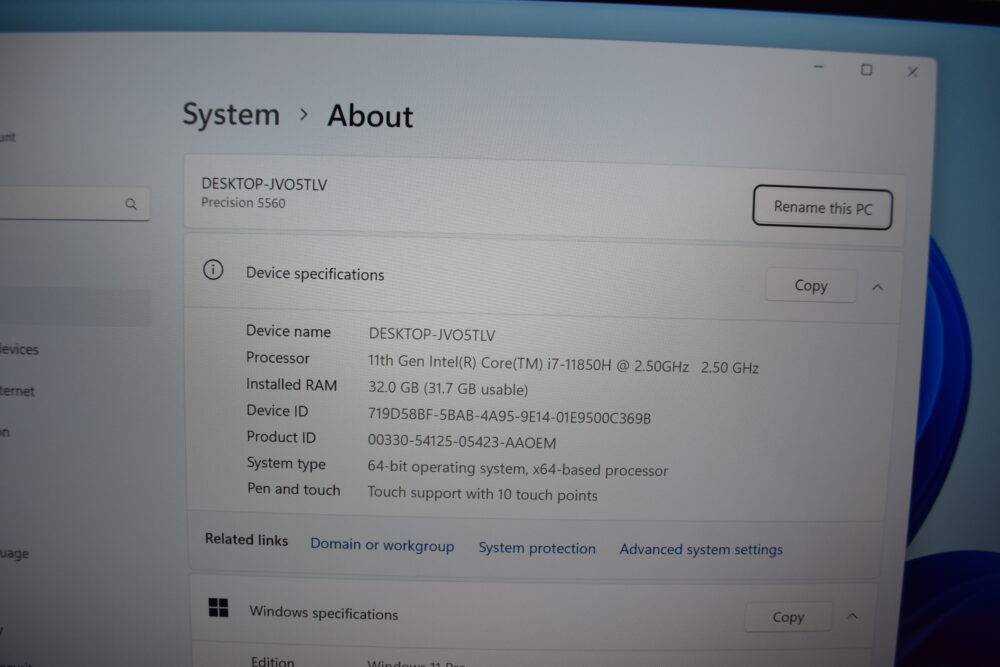Screen dimensions: 1000x667
Task: Click the Related links label
Action: (x=246, y=539)
